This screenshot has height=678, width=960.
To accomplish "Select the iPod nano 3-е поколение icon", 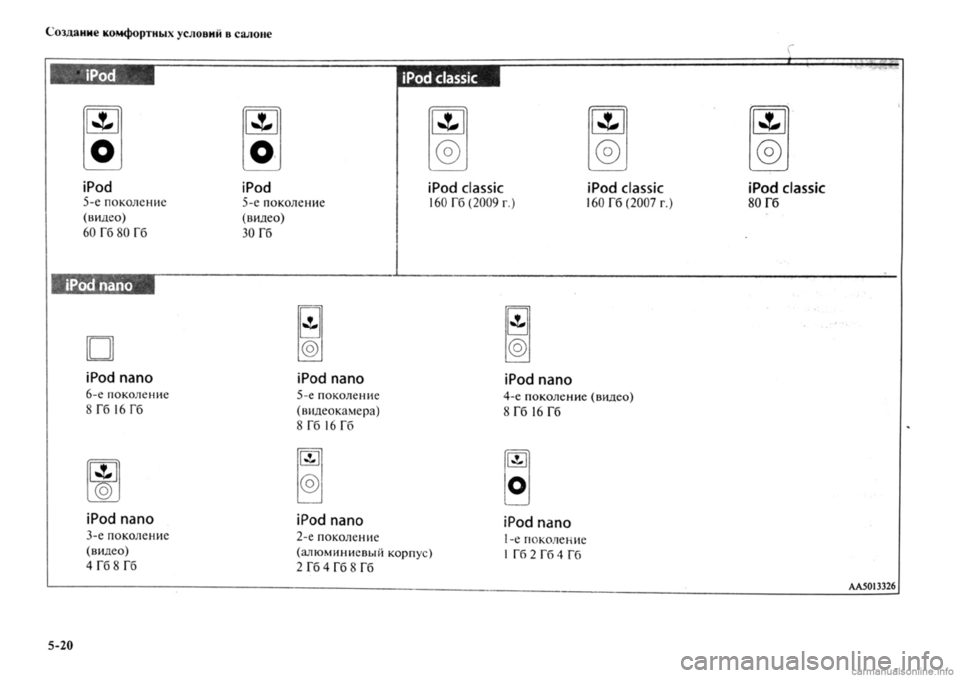I will [x=103, y=481].
